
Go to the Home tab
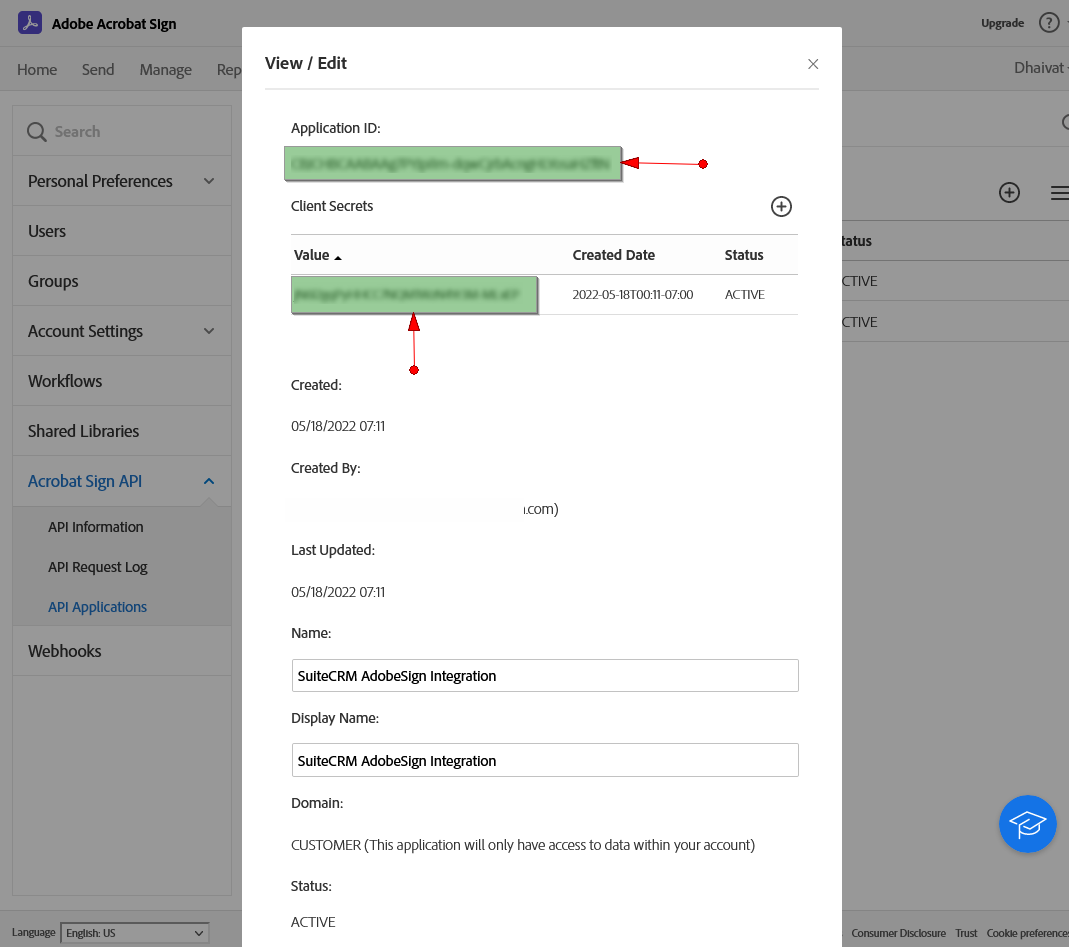(37, 70)
